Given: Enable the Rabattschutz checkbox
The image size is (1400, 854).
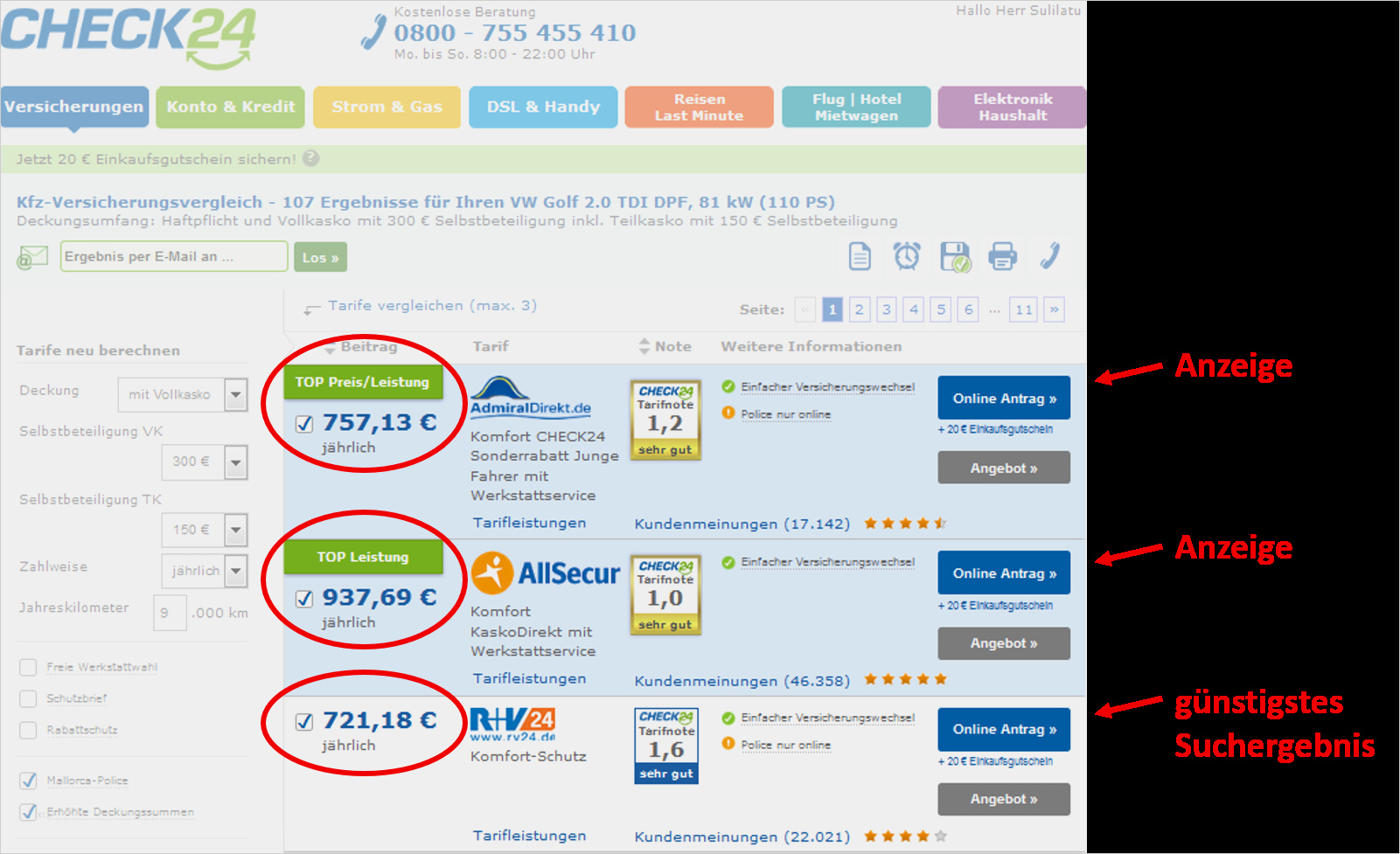Looking at the screenshot, I should tap(28, 731).
